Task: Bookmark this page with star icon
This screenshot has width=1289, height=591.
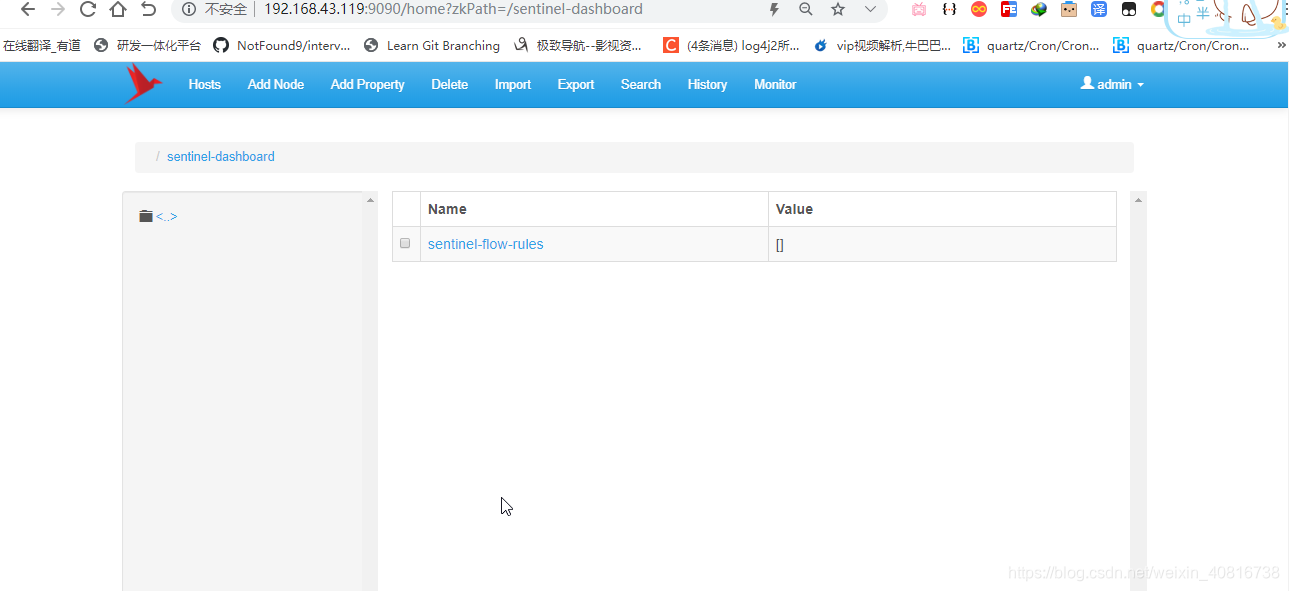Action: coord(838,9)
